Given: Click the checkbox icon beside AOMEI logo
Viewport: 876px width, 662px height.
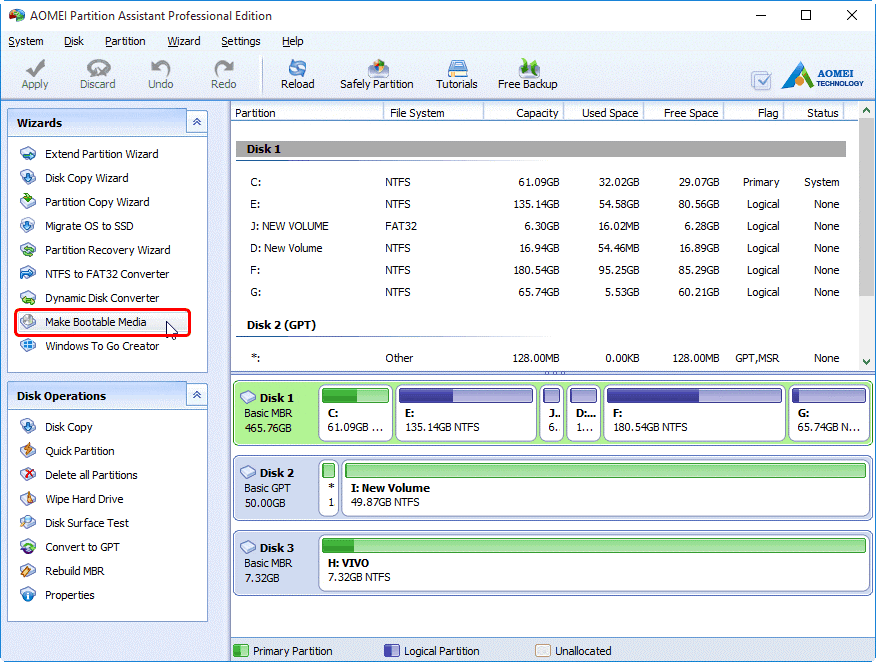Looking at the screenshot, I should 761,80.
